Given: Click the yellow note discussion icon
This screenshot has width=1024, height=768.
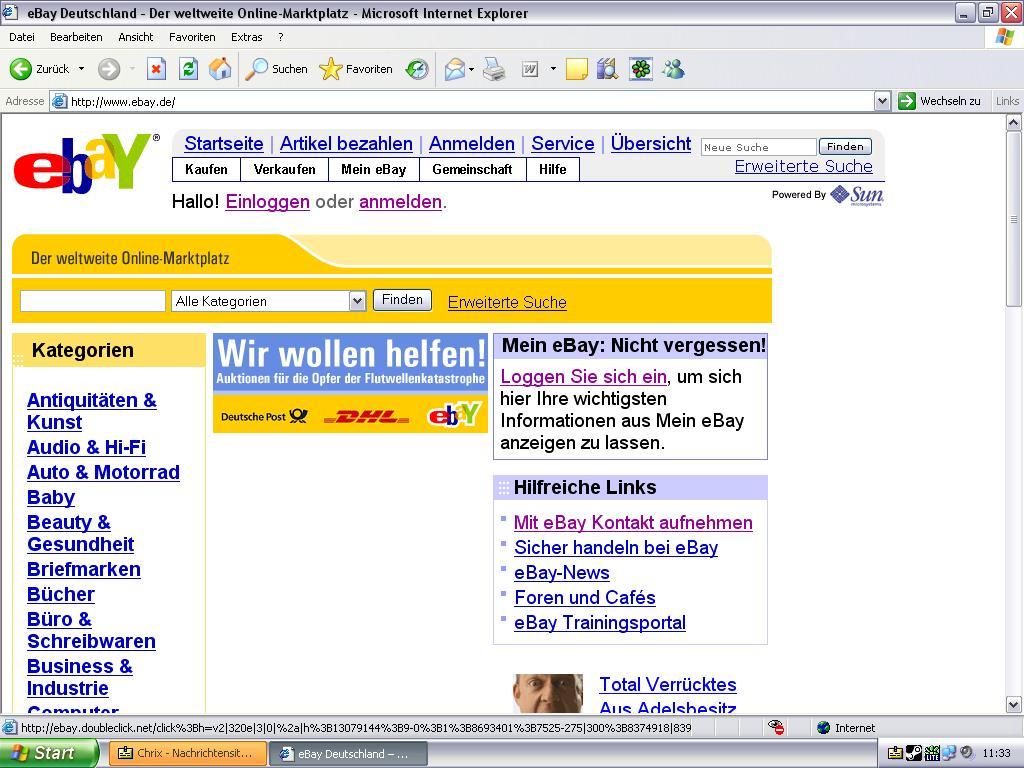Looking at the screenshot, I should (x=577, y=69).
